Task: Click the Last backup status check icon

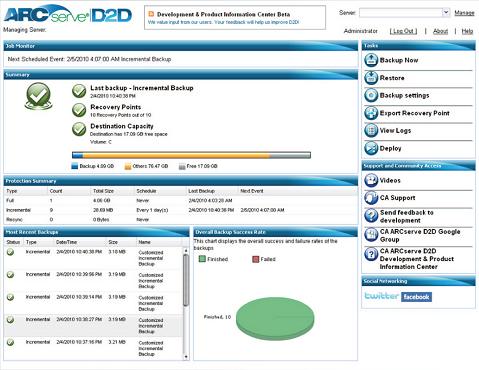Action: [79, 91]
